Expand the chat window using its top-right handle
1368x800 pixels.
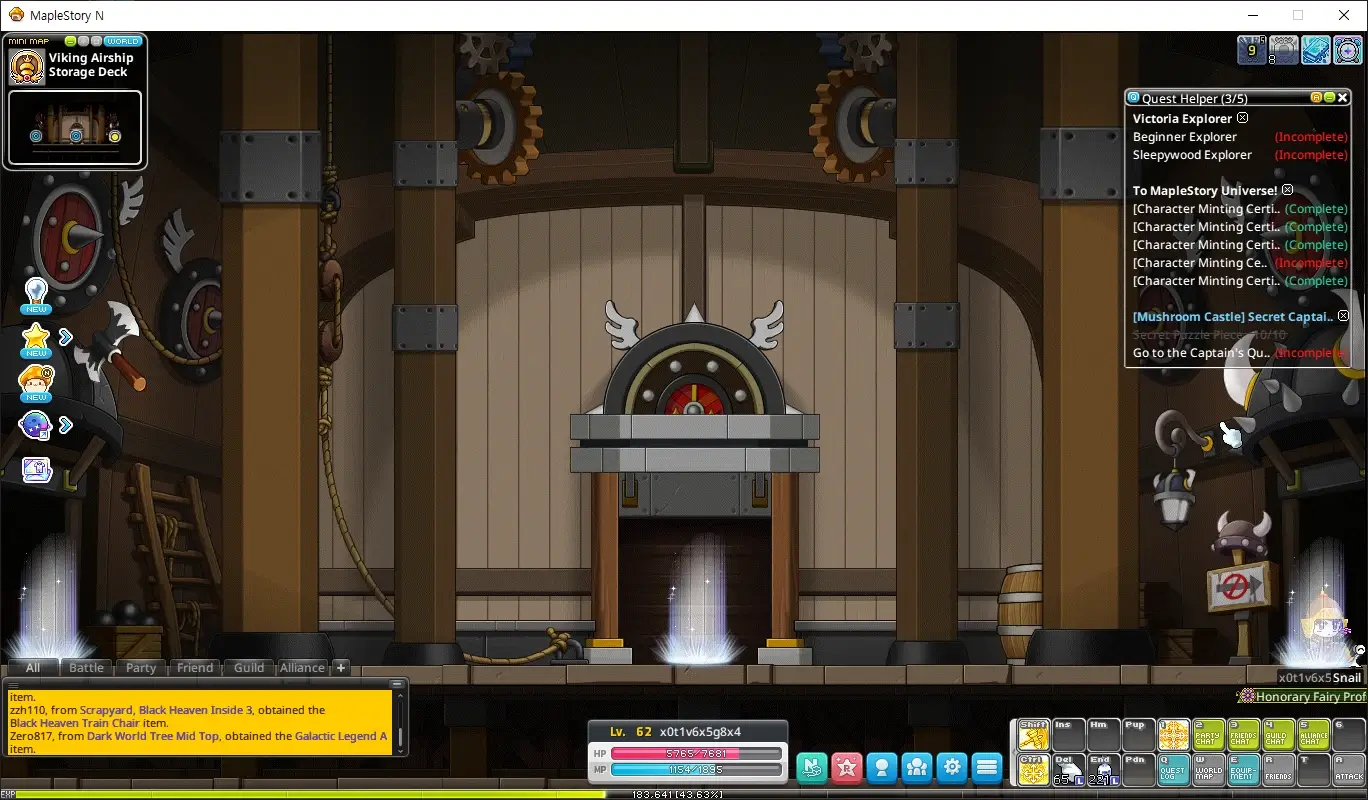point(398,685)
